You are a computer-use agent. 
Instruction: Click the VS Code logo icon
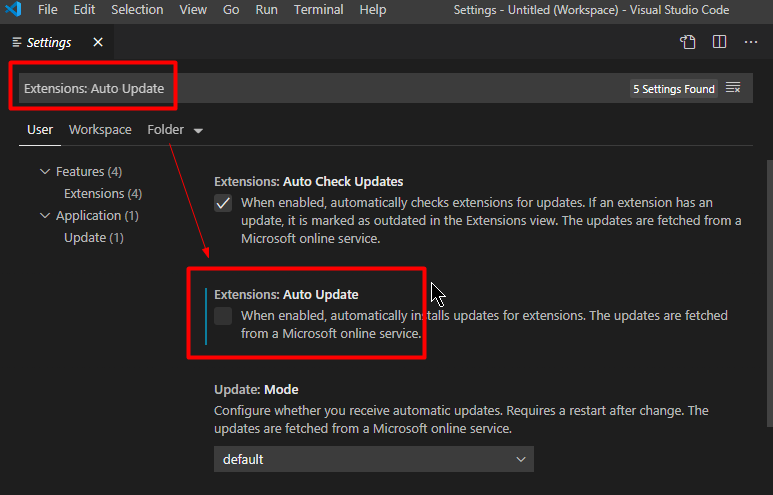click(12, 9)
